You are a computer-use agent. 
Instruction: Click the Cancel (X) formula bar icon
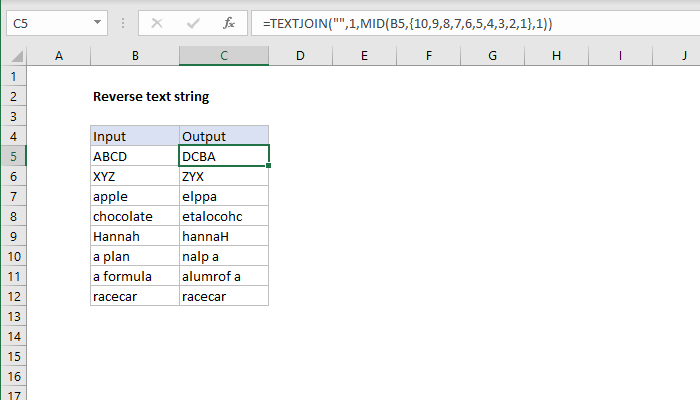[158, 21]
